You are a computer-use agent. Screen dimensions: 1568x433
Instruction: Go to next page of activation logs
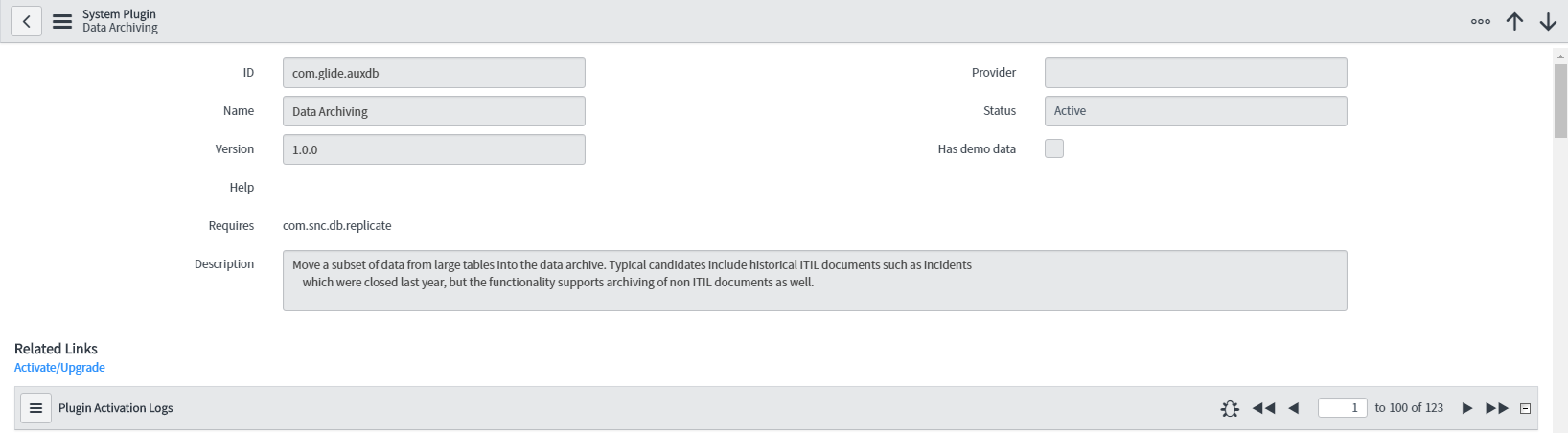pos(1466,408)
